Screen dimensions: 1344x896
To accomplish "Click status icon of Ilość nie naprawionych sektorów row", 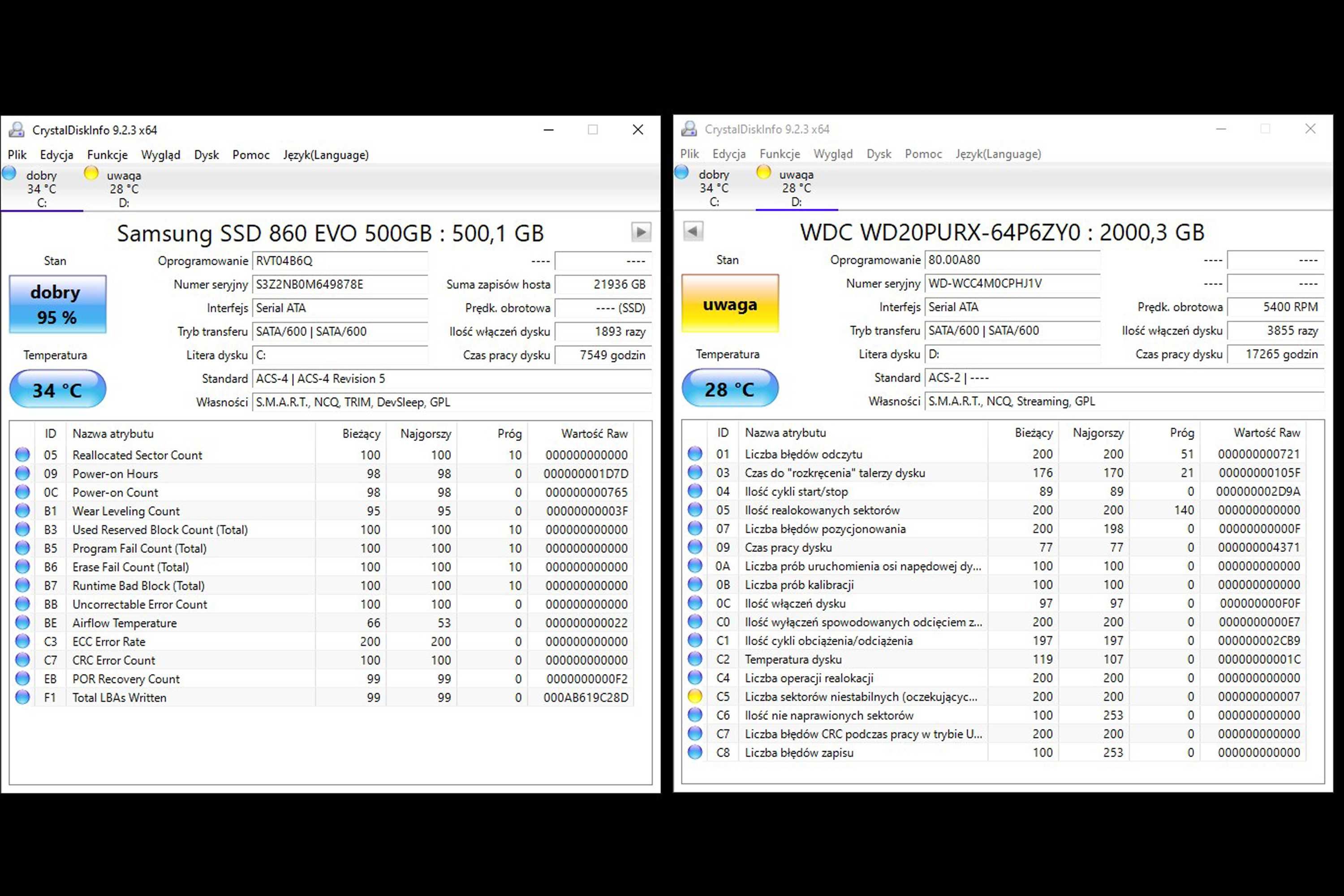I will point(695,715).
